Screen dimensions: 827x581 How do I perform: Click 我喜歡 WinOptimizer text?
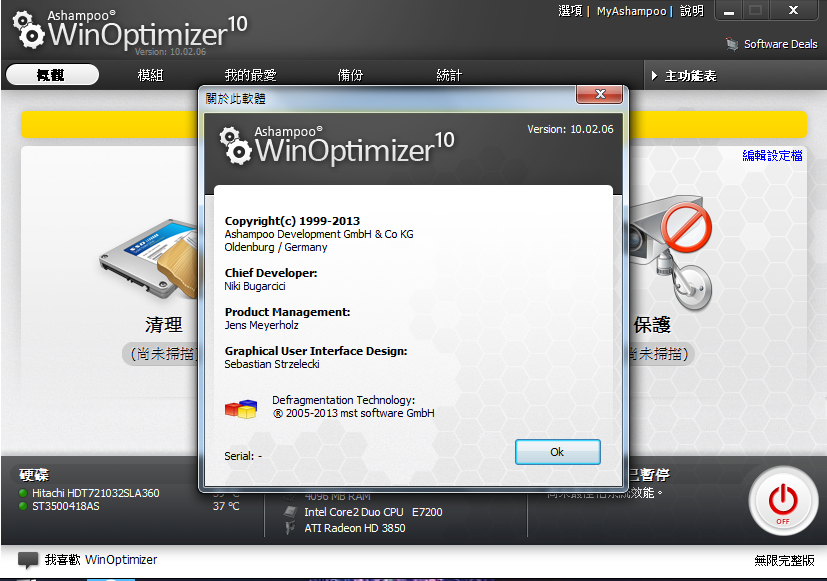[x=101, y=559]
